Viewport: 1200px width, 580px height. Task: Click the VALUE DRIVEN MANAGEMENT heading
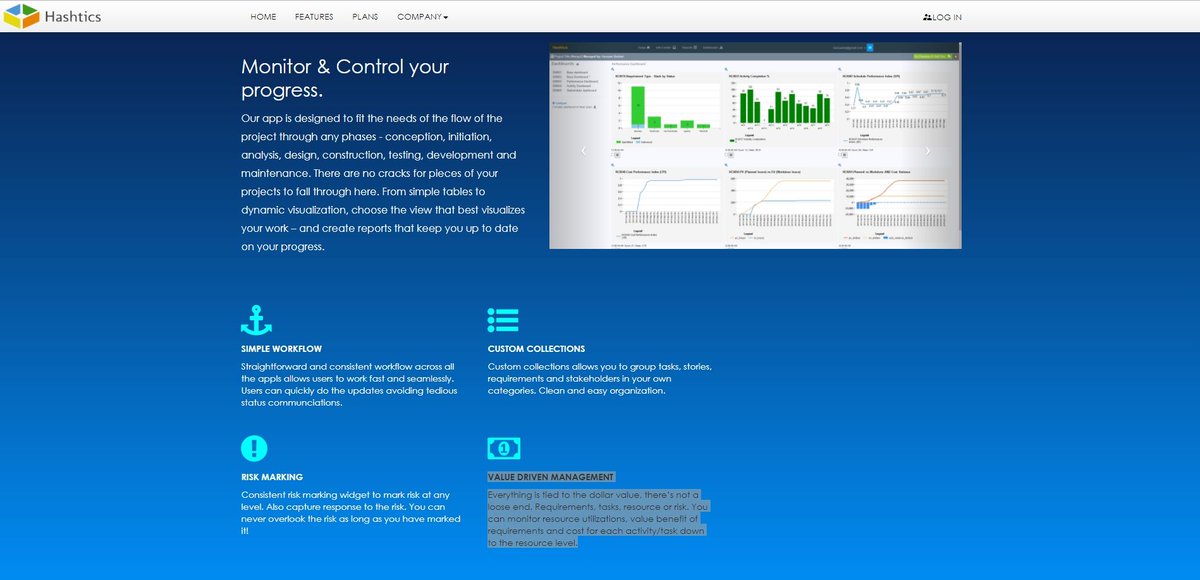coord(551,477)
